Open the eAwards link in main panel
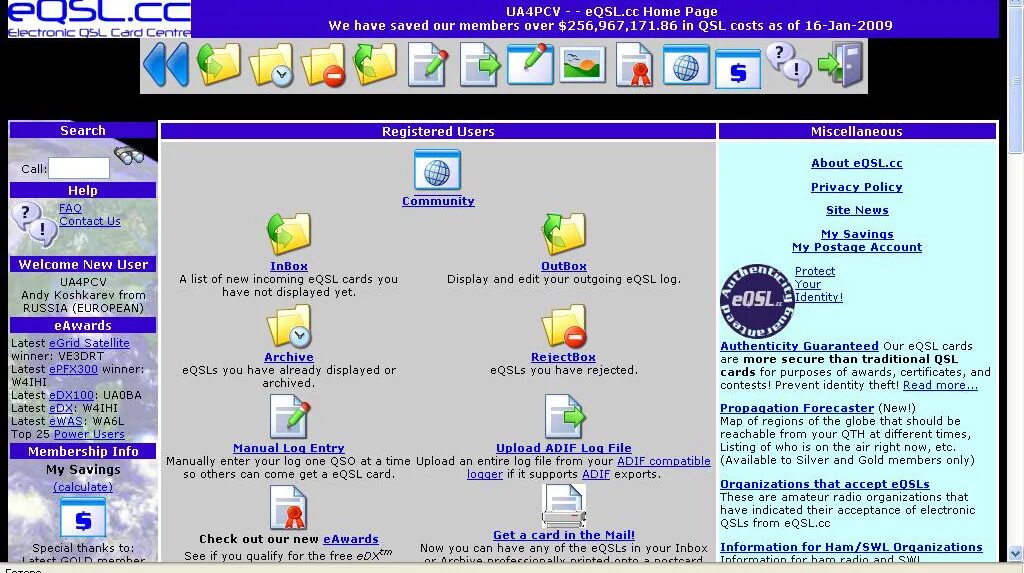1024x573 pixels. tap(351, 539)
